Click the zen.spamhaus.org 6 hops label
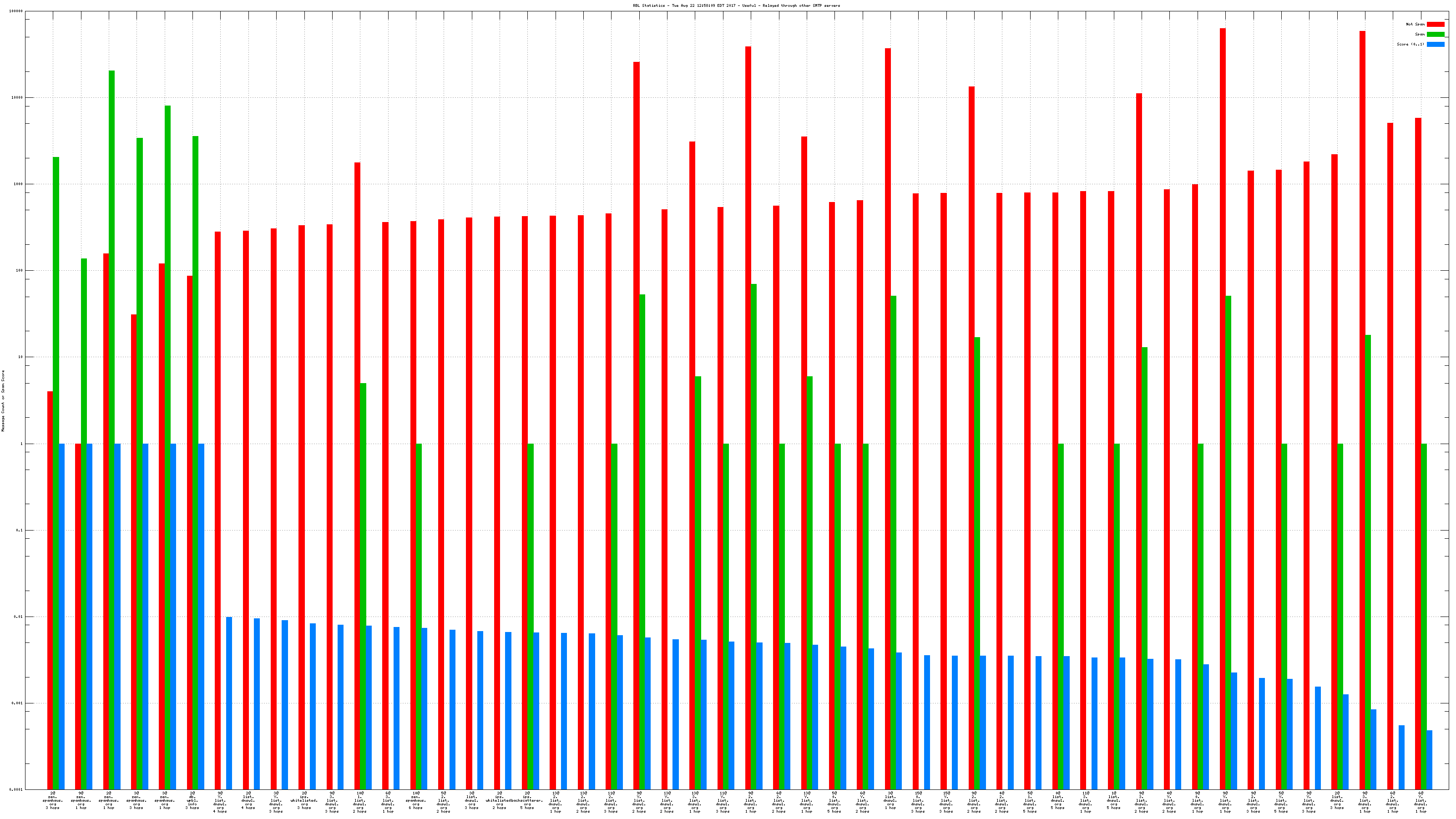The image size is (1456, 819). 415,800
